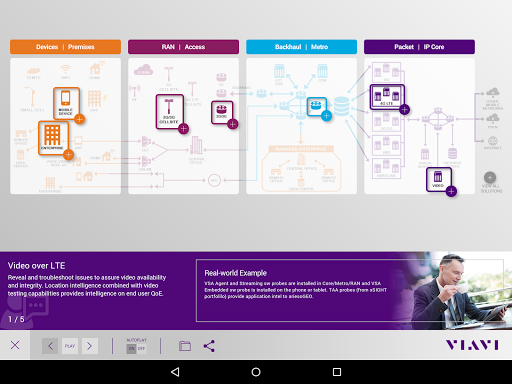Select the highlighted blue Backhaul router icon
The height and width of the screenshot is (384, 512).
pos(316,106)
